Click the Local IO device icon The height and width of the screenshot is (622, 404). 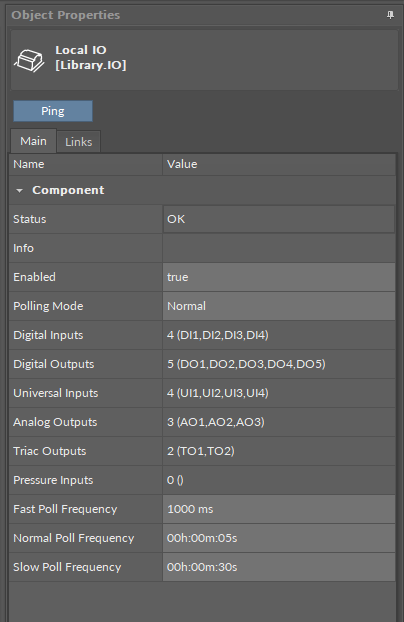click(30, 60)
